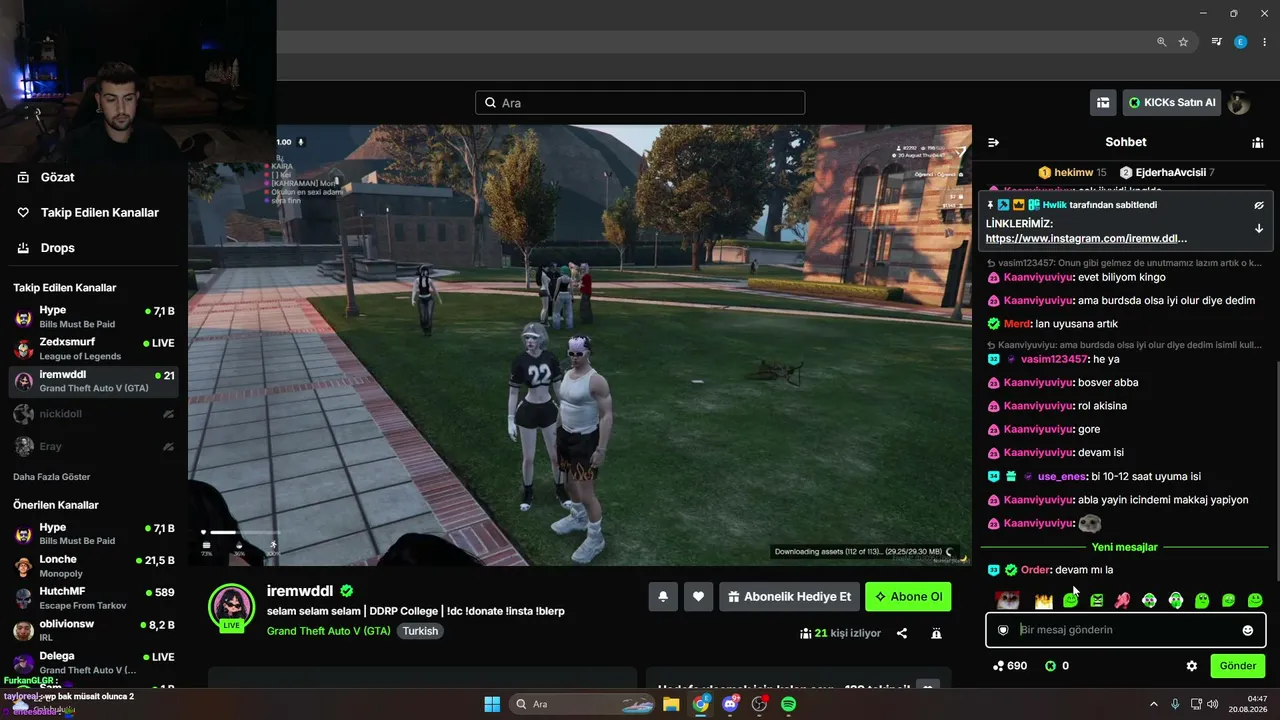This screenshot has width=1280, height=720.
Task: Expand the pinned message with the down arrow
Action: (1259, 229)
